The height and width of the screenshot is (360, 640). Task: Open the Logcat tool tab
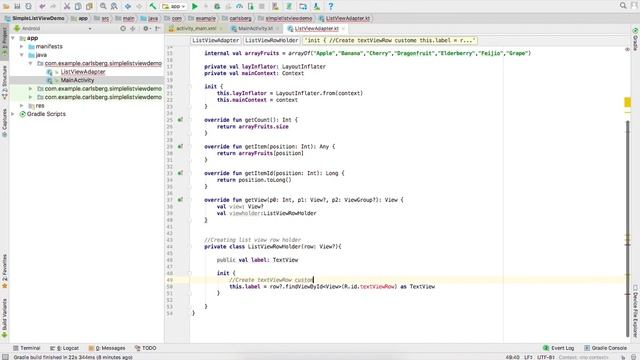click(64, 348)
